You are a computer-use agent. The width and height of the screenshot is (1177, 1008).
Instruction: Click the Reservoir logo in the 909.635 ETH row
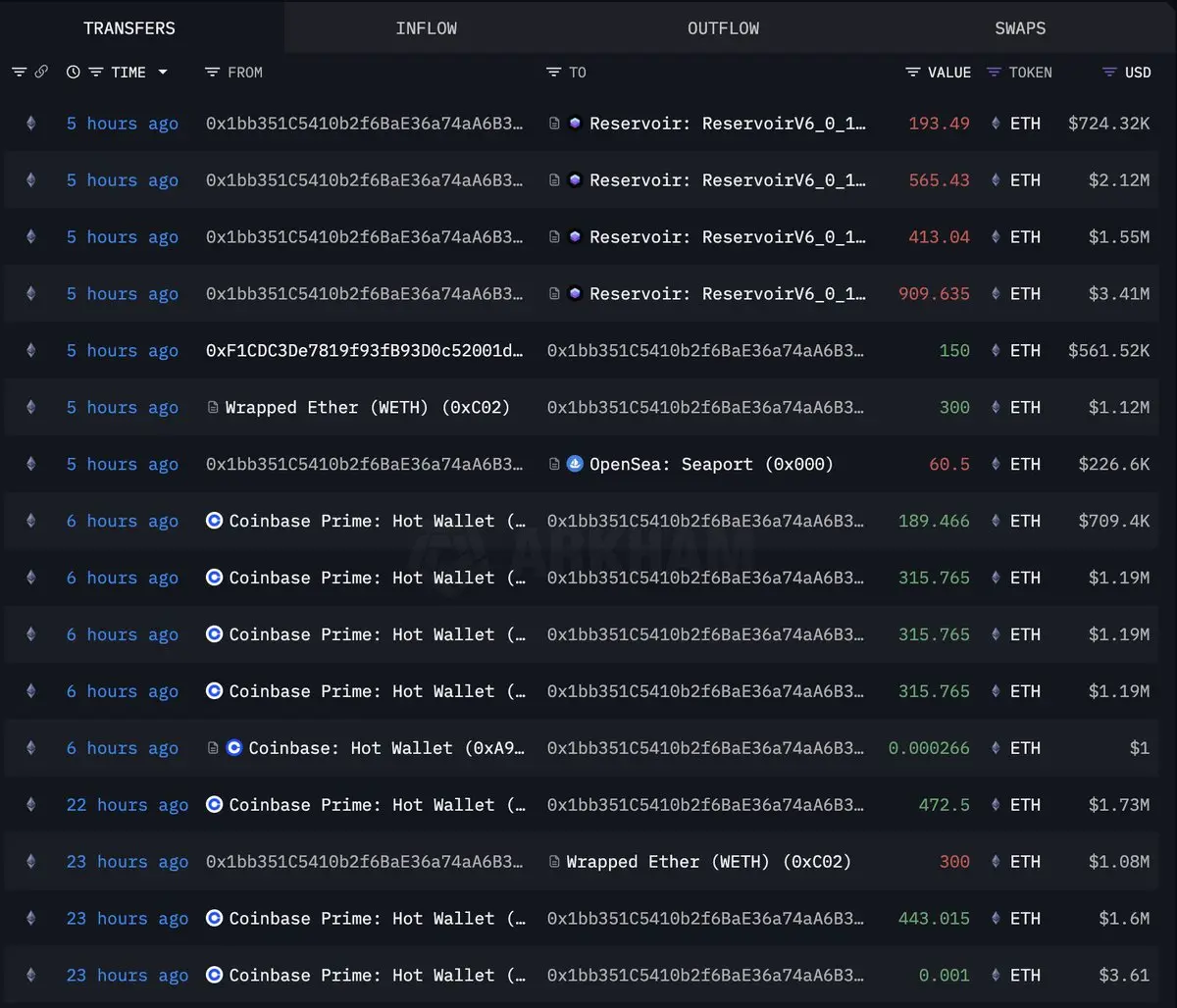[575, 294]
